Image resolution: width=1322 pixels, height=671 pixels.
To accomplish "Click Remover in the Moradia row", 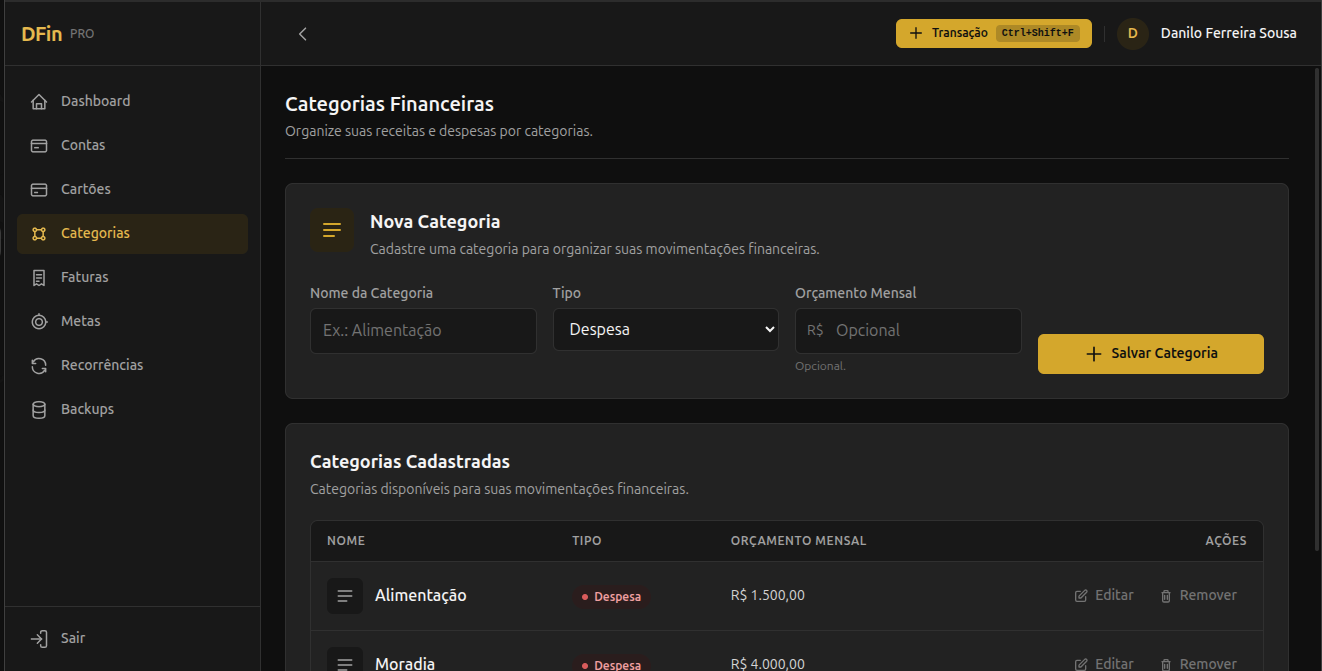I will tap(1198, 664).
